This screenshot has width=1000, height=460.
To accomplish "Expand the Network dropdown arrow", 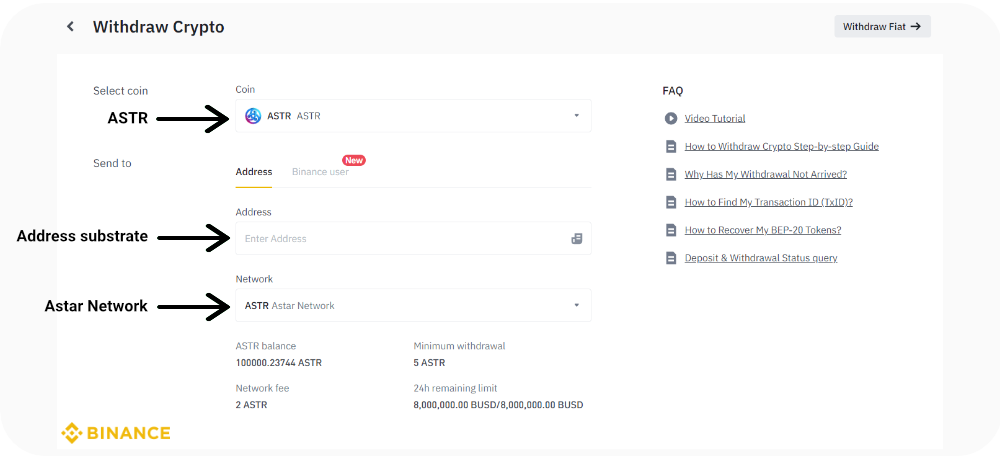I will 576,306.
